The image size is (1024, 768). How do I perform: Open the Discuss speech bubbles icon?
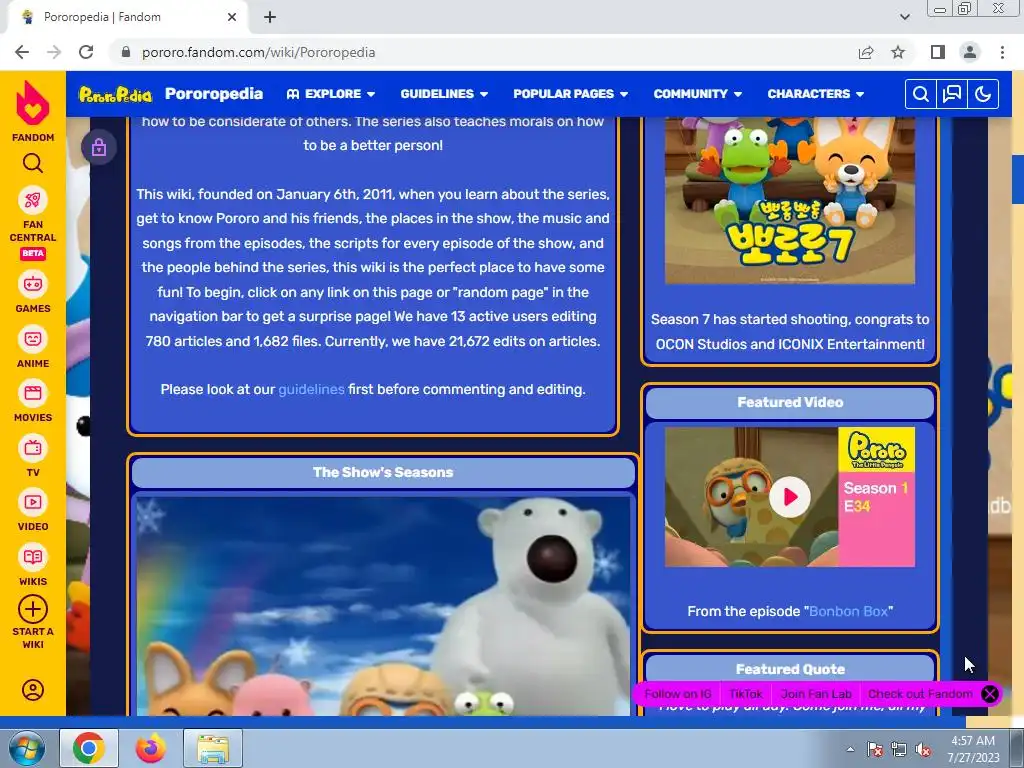(952, 94)
